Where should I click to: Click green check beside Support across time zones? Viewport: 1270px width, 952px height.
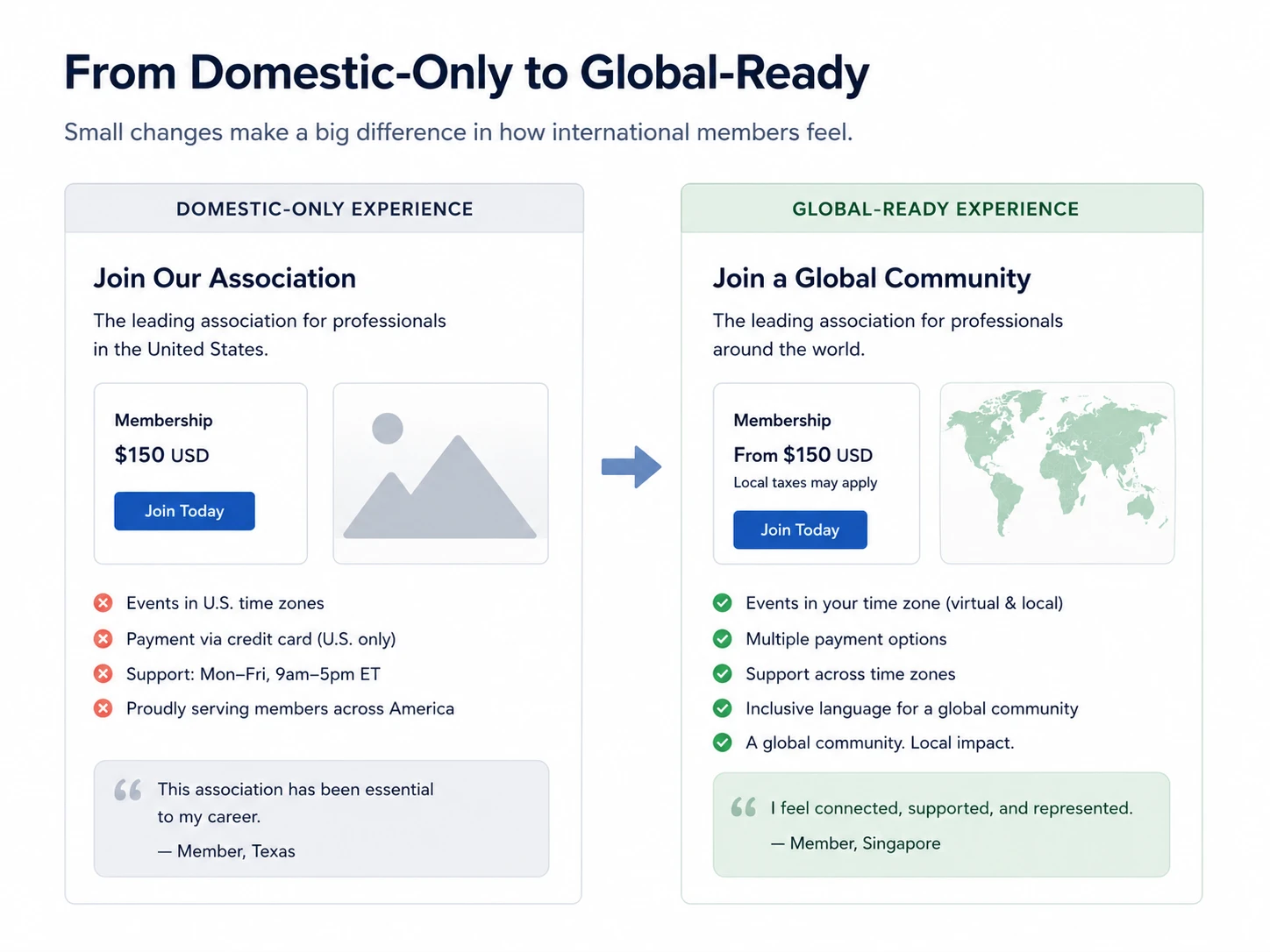click(723, 674)
